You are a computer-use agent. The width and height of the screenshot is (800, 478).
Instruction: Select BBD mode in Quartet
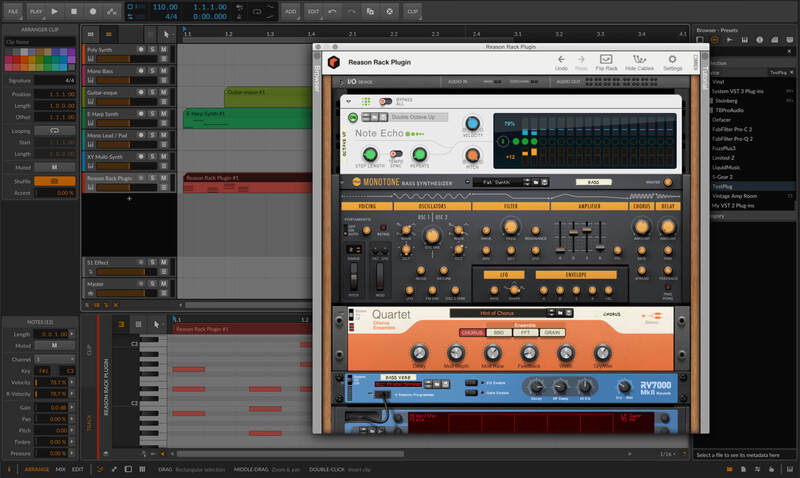point(498,333)
